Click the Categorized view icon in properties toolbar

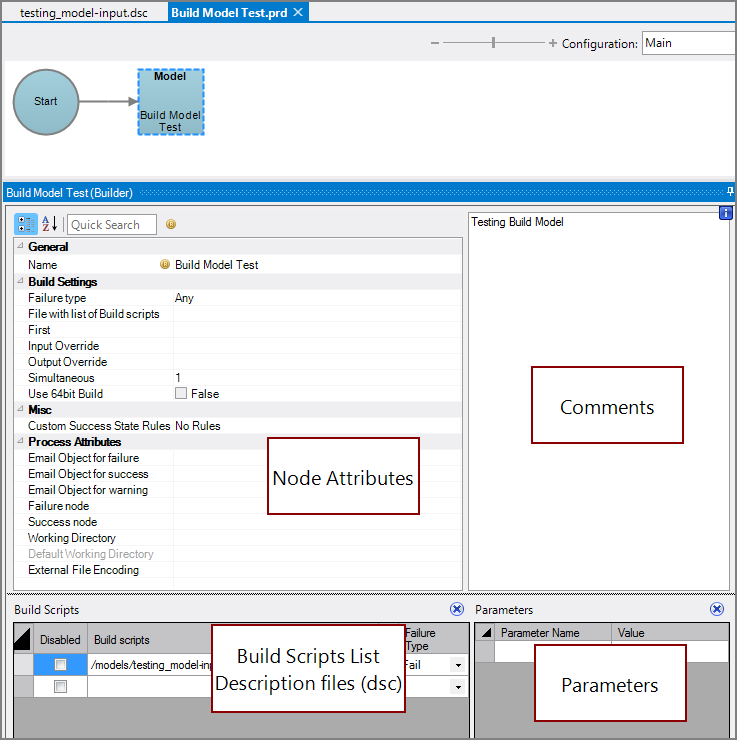[26, 224]
